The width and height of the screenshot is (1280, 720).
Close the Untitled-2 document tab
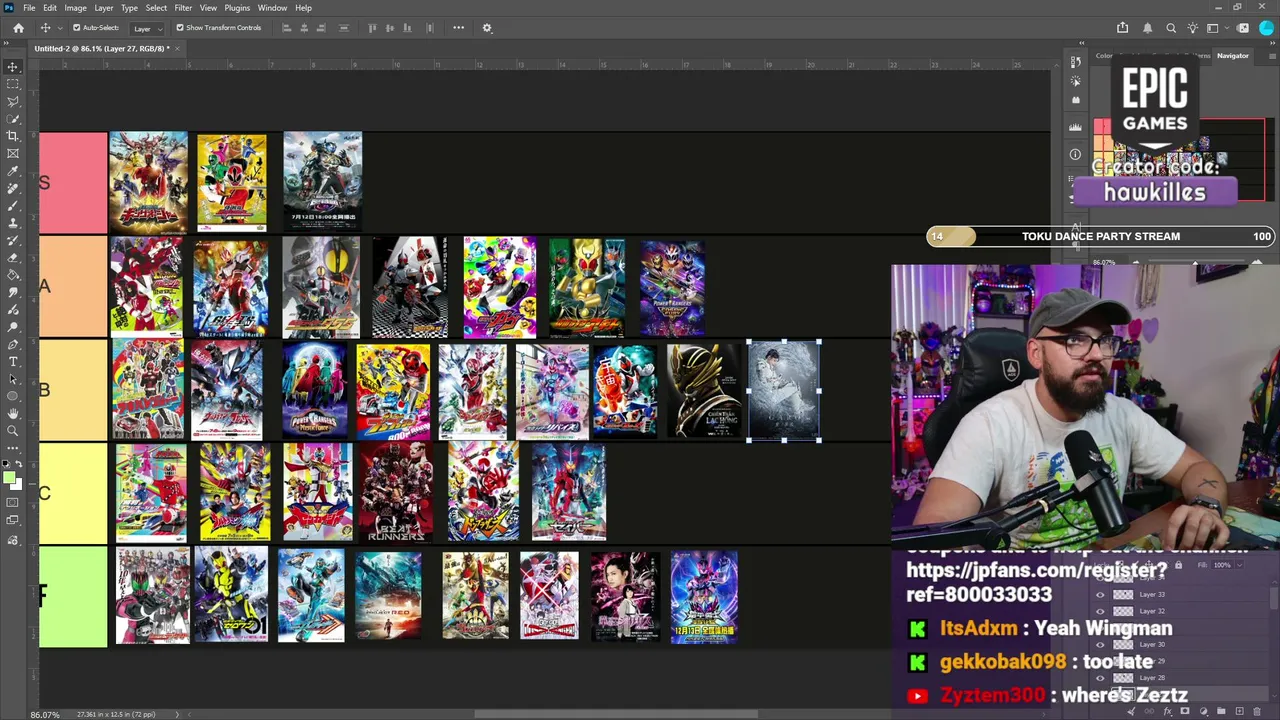pyautogui.click(x=177, y=48)
